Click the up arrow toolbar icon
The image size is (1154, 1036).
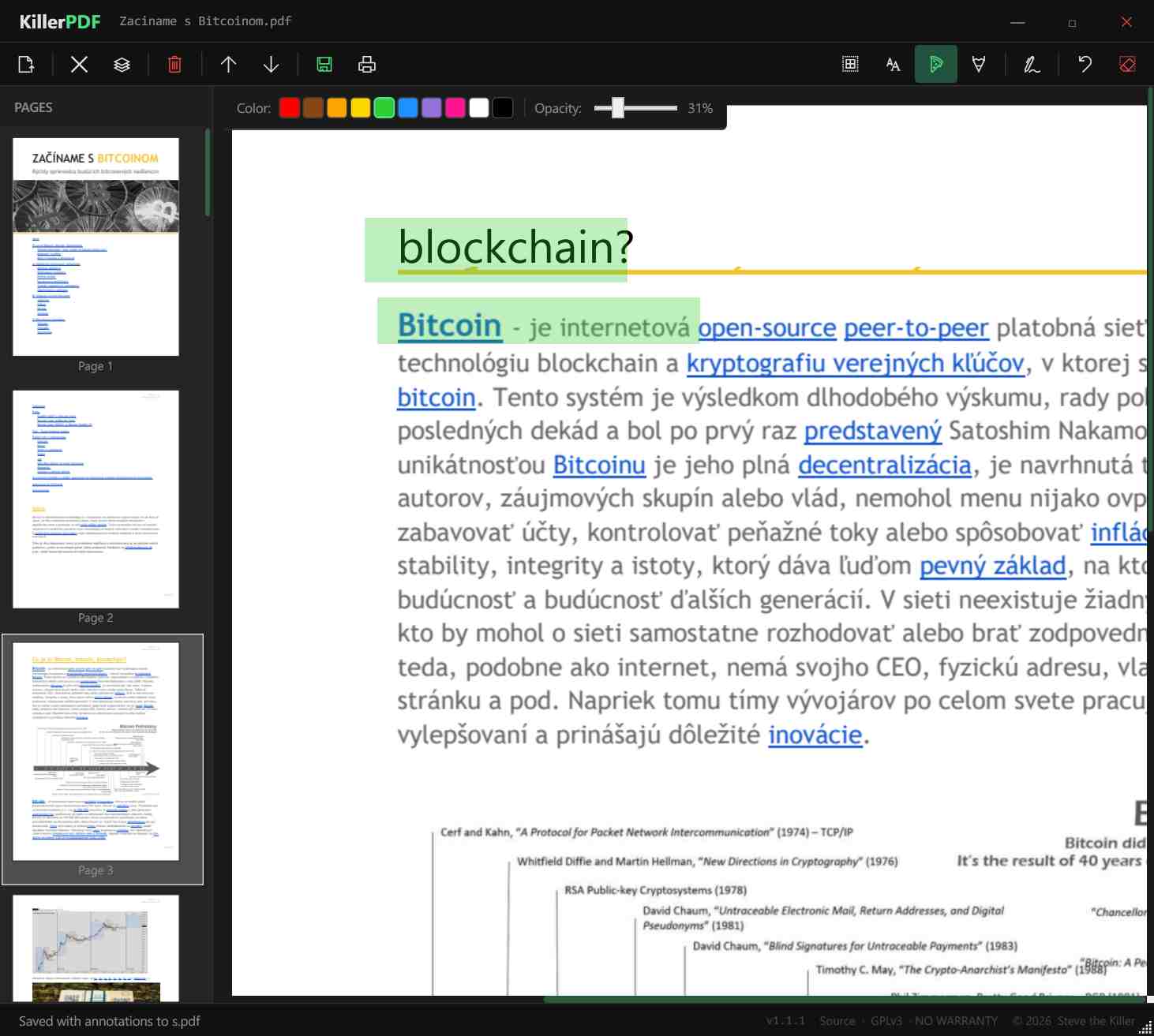228,65
